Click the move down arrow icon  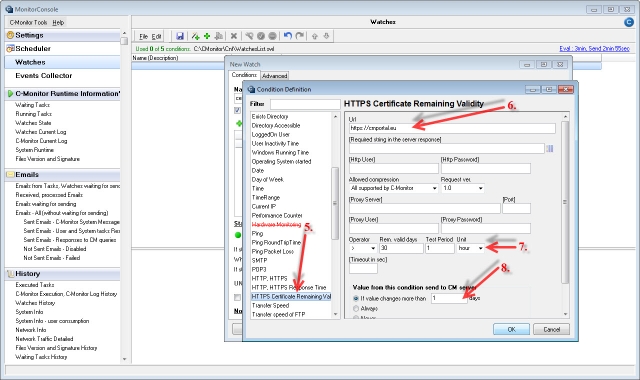point(326,36)
